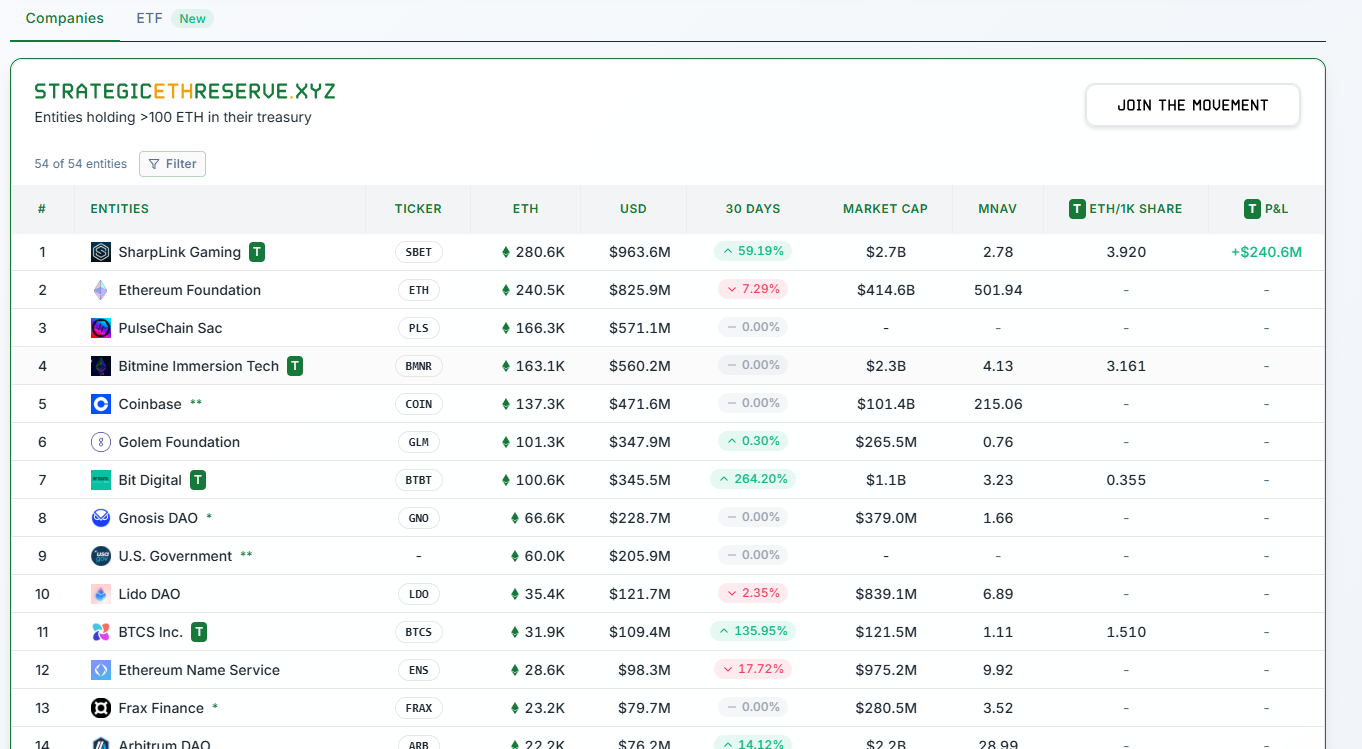Click the green T badge beside BTCS Inc.
Viewport: 1362px width, 749px height.
[199, 632]
